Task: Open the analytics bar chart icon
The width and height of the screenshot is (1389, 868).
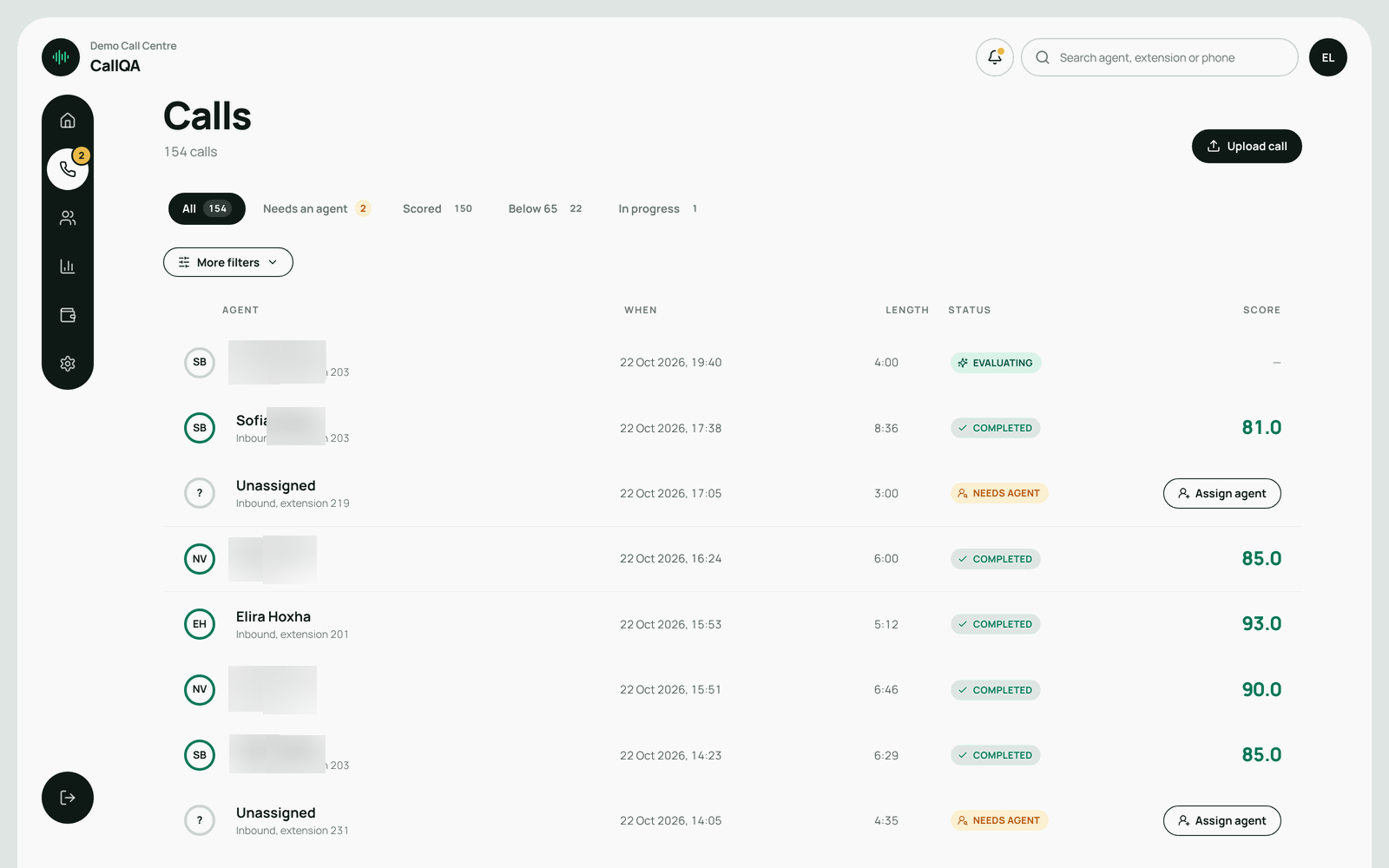Action: tap(68, 266)
